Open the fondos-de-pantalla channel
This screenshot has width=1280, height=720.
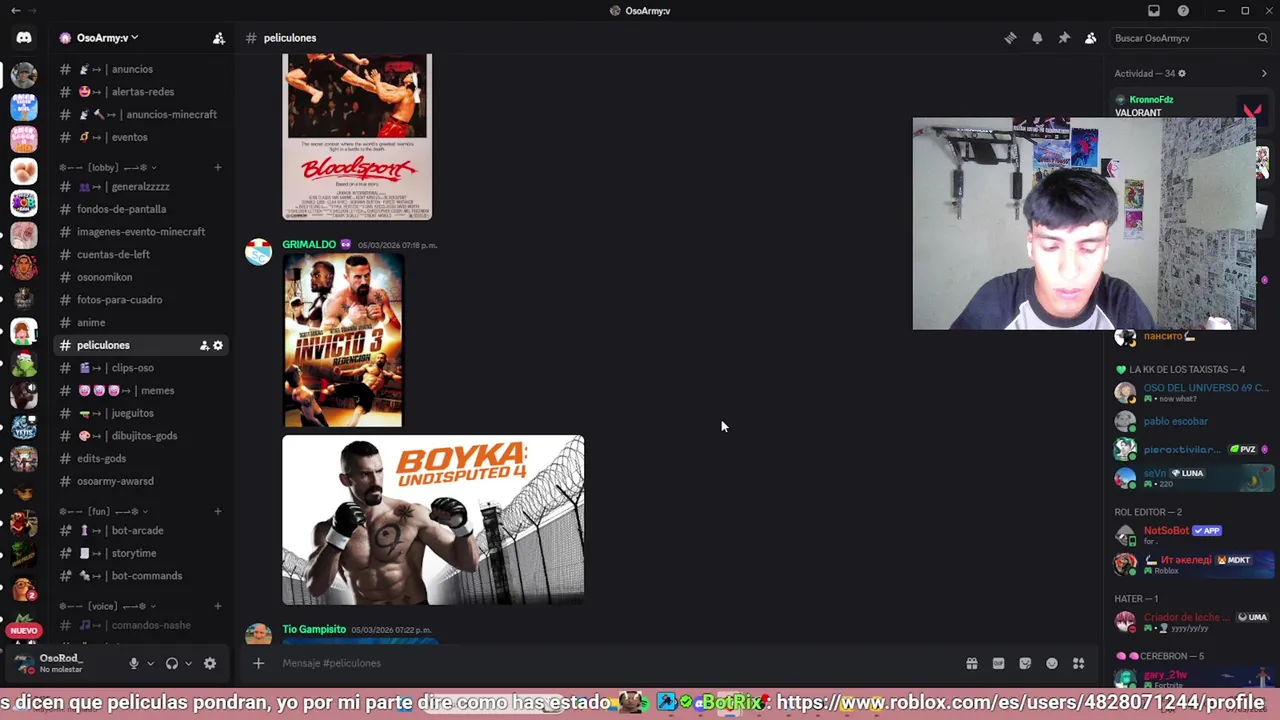coord(141,209)
